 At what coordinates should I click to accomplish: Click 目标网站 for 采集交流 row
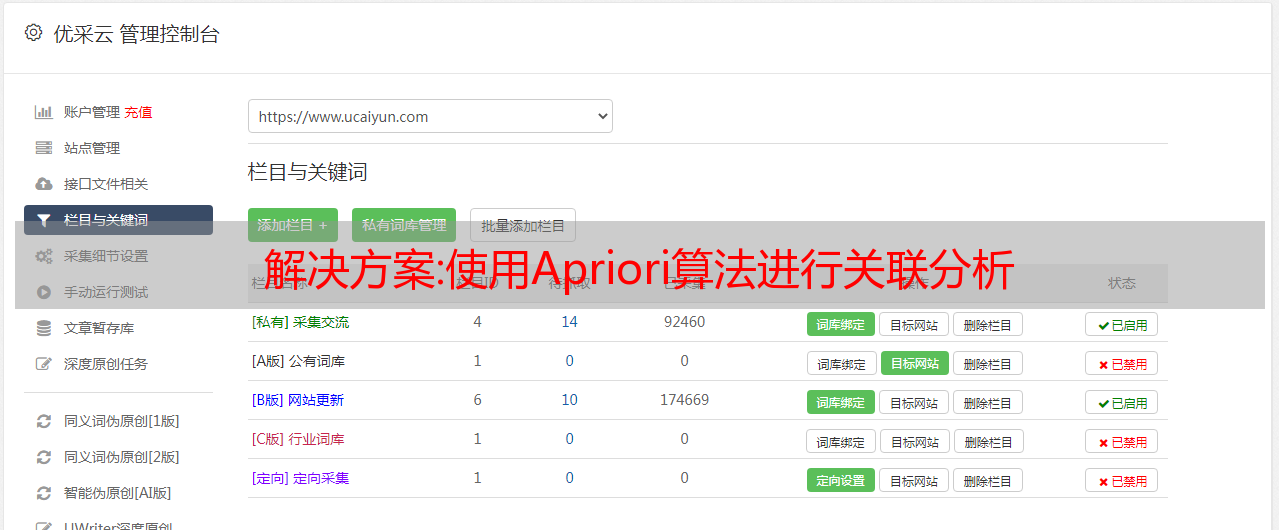tap(914, 324)
